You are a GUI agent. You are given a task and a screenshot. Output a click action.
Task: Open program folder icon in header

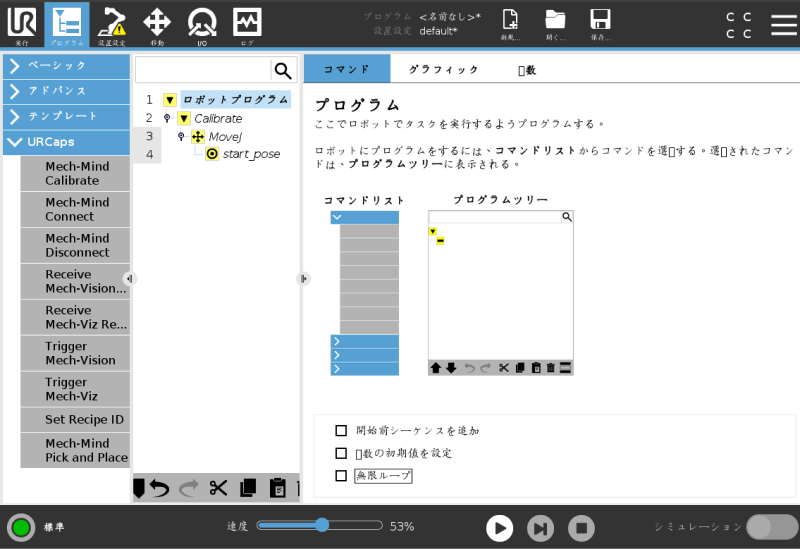[x=555, y=24]
